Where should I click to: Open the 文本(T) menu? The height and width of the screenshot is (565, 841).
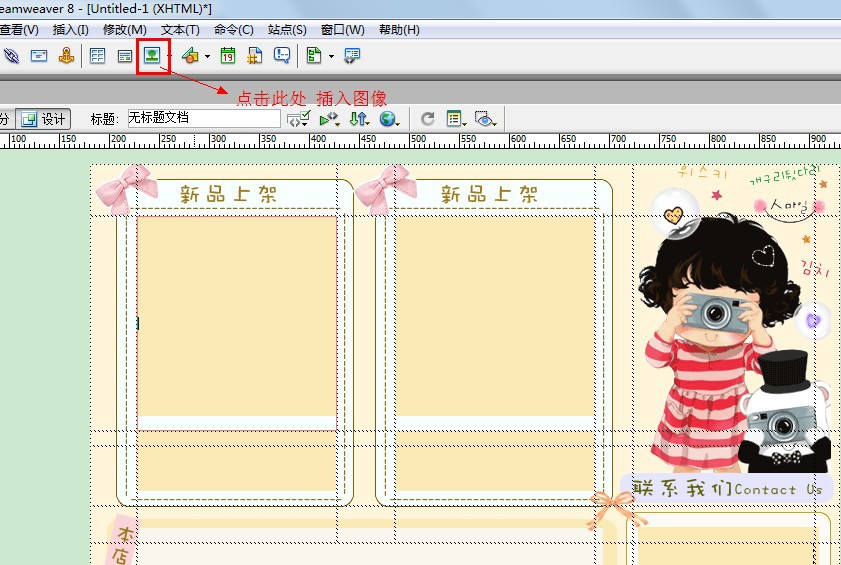180,30
